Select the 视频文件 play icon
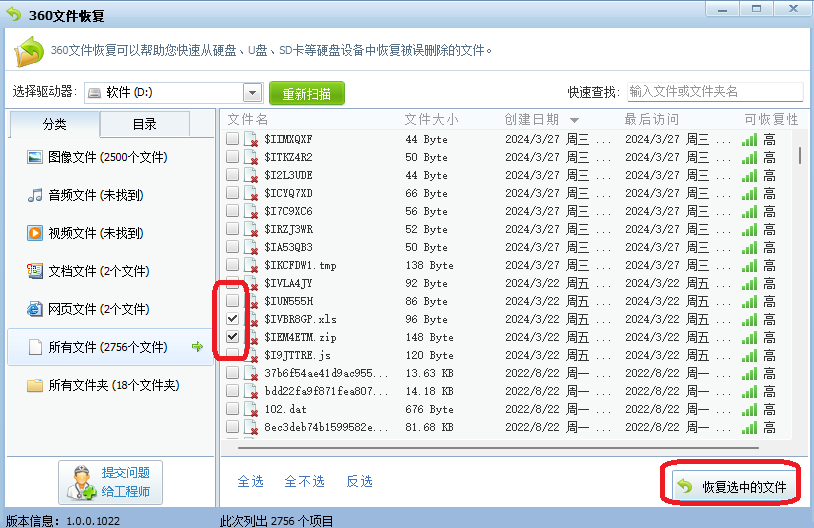 [35, 233]
